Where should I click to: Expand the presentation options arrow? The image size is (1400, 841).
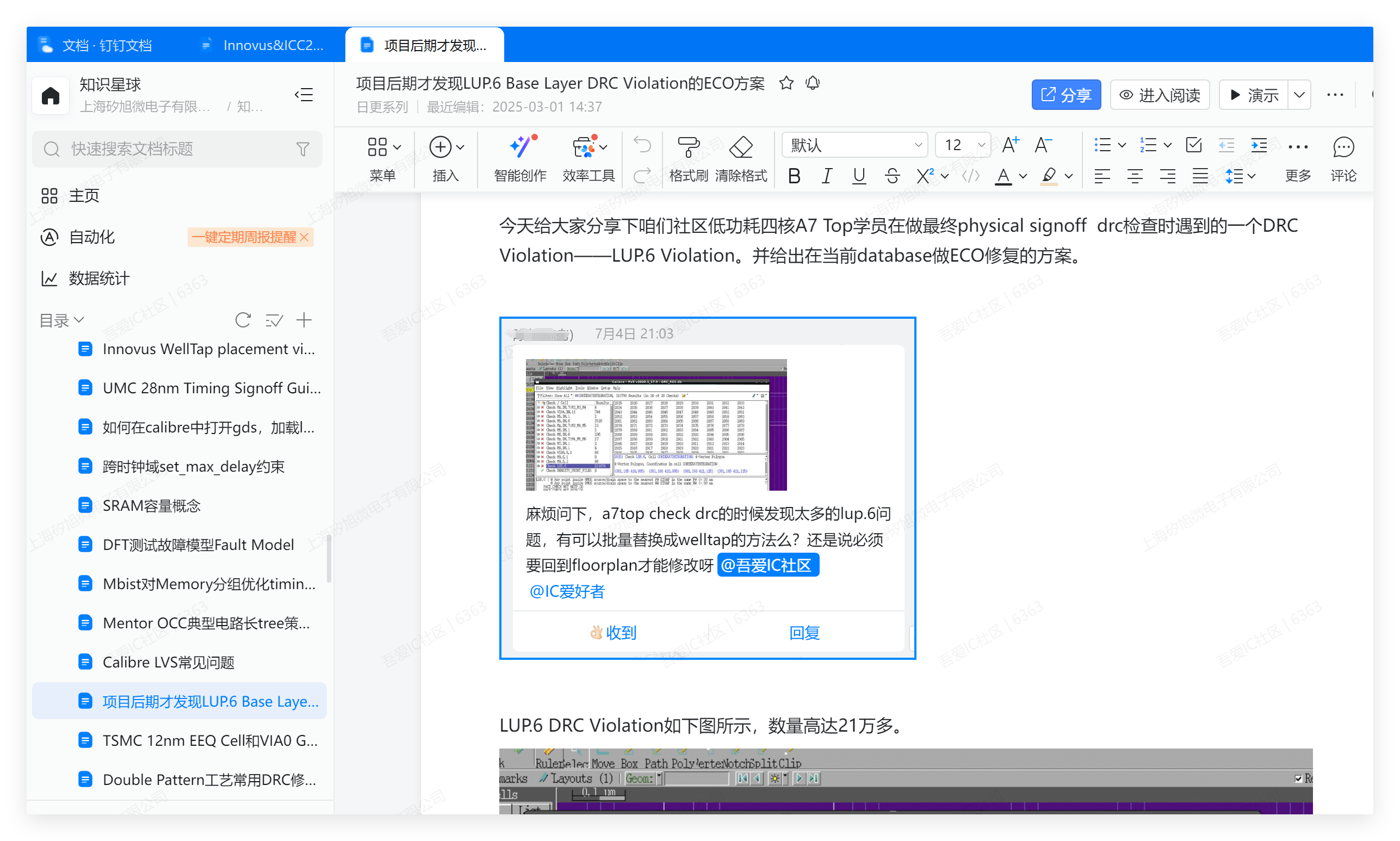coord(1300,95)
